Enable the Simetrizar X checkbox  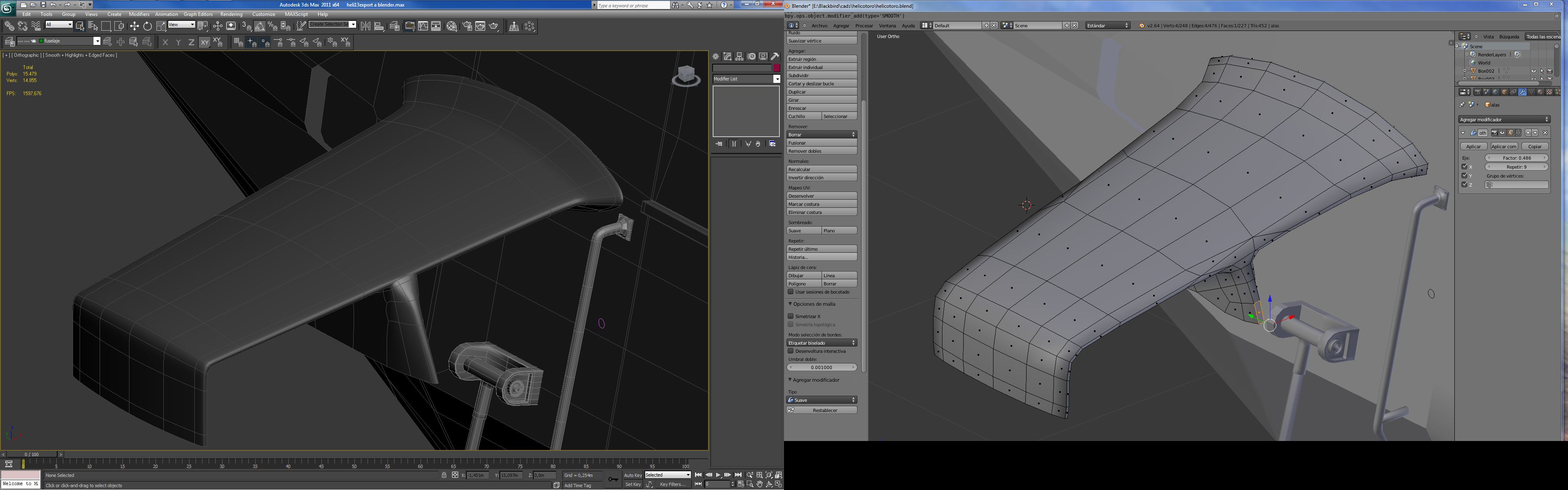pos(791,316)
